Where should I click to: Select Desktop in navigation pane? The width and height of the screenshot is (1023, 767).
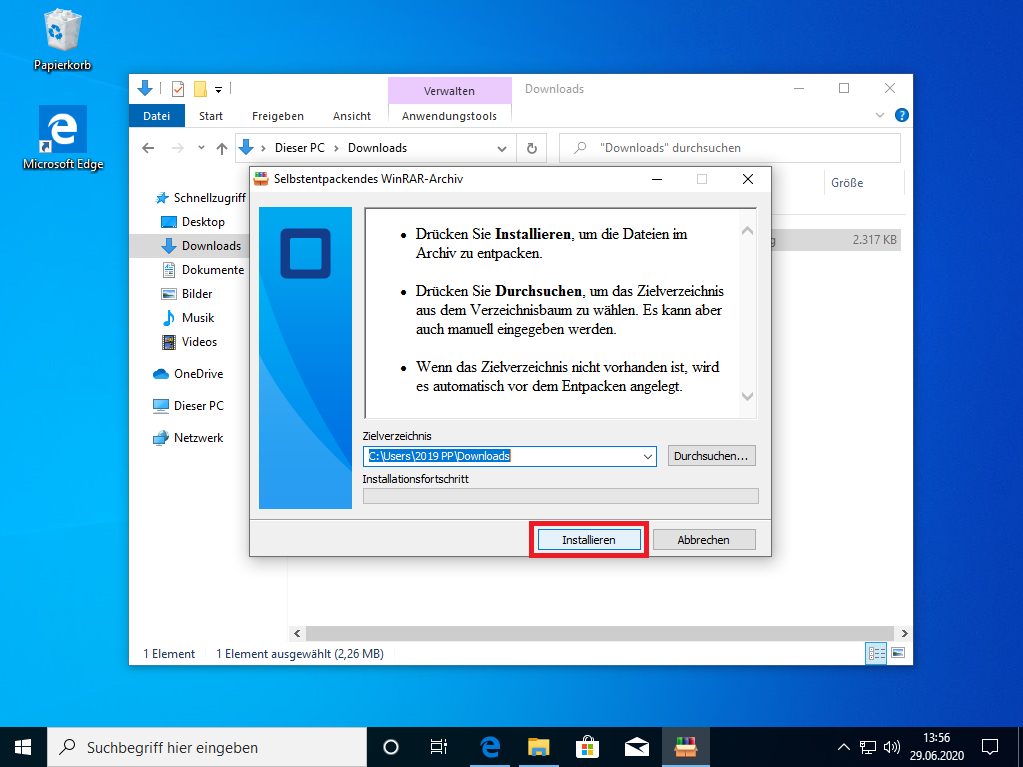(193, 222)
